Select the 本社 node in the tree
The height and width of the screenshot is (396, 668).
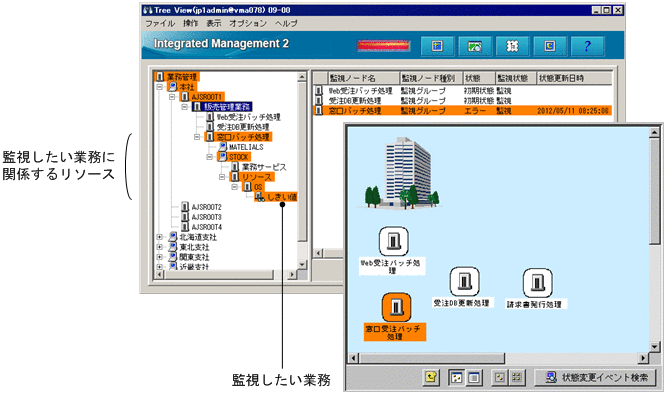pyautogui.click(x=187, y=87)
